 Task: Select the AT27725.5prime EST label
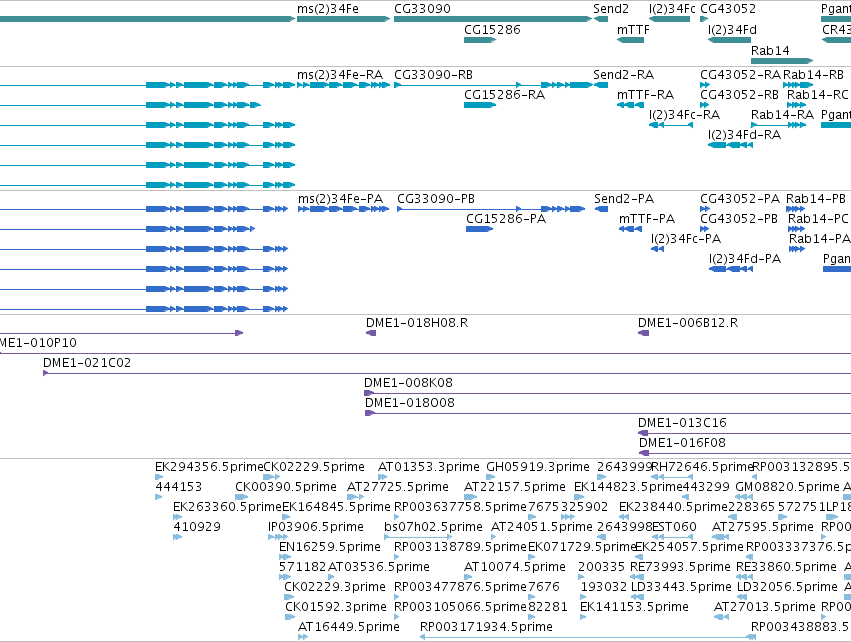(x=398, y=487)
